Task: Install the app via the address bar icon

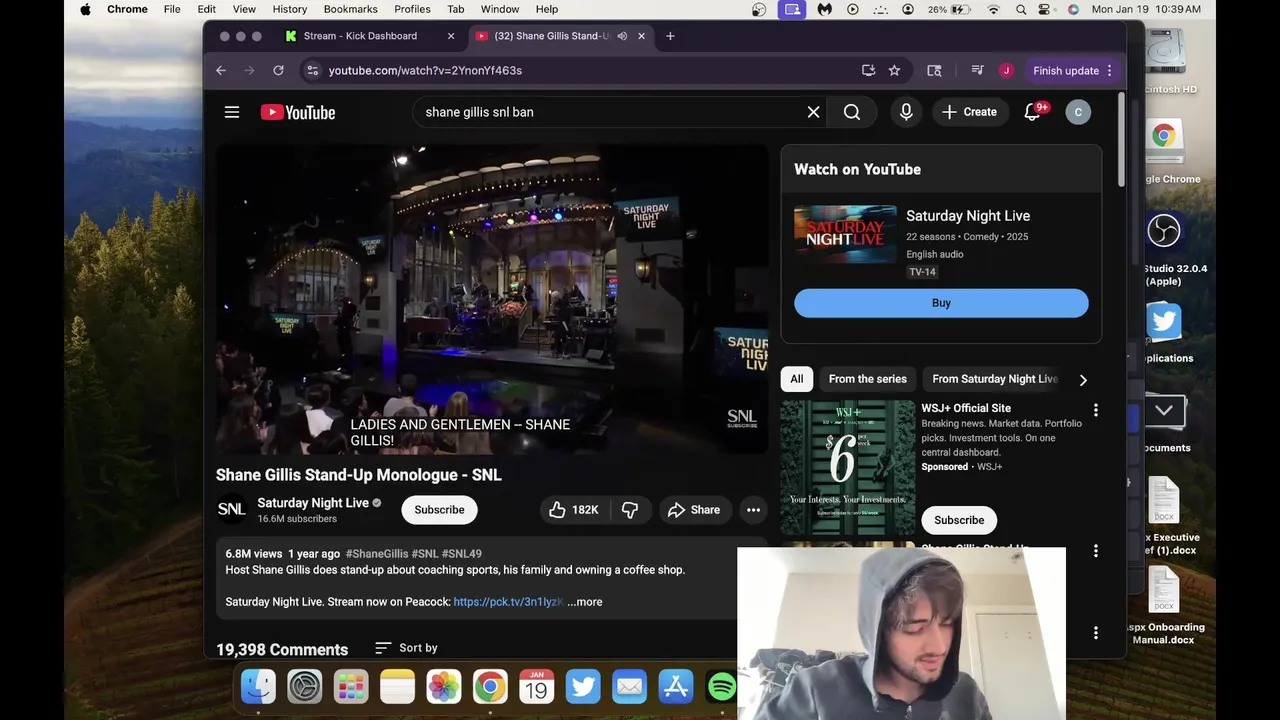Action: click(868, 70)
